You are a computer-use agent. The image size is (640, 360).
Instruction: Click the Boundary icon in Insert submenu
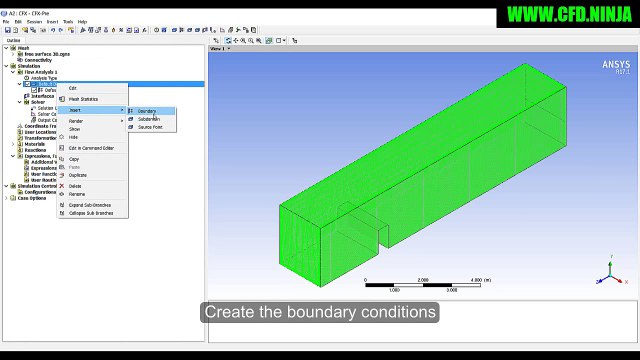pyautogui.click(x=131, y=111)
